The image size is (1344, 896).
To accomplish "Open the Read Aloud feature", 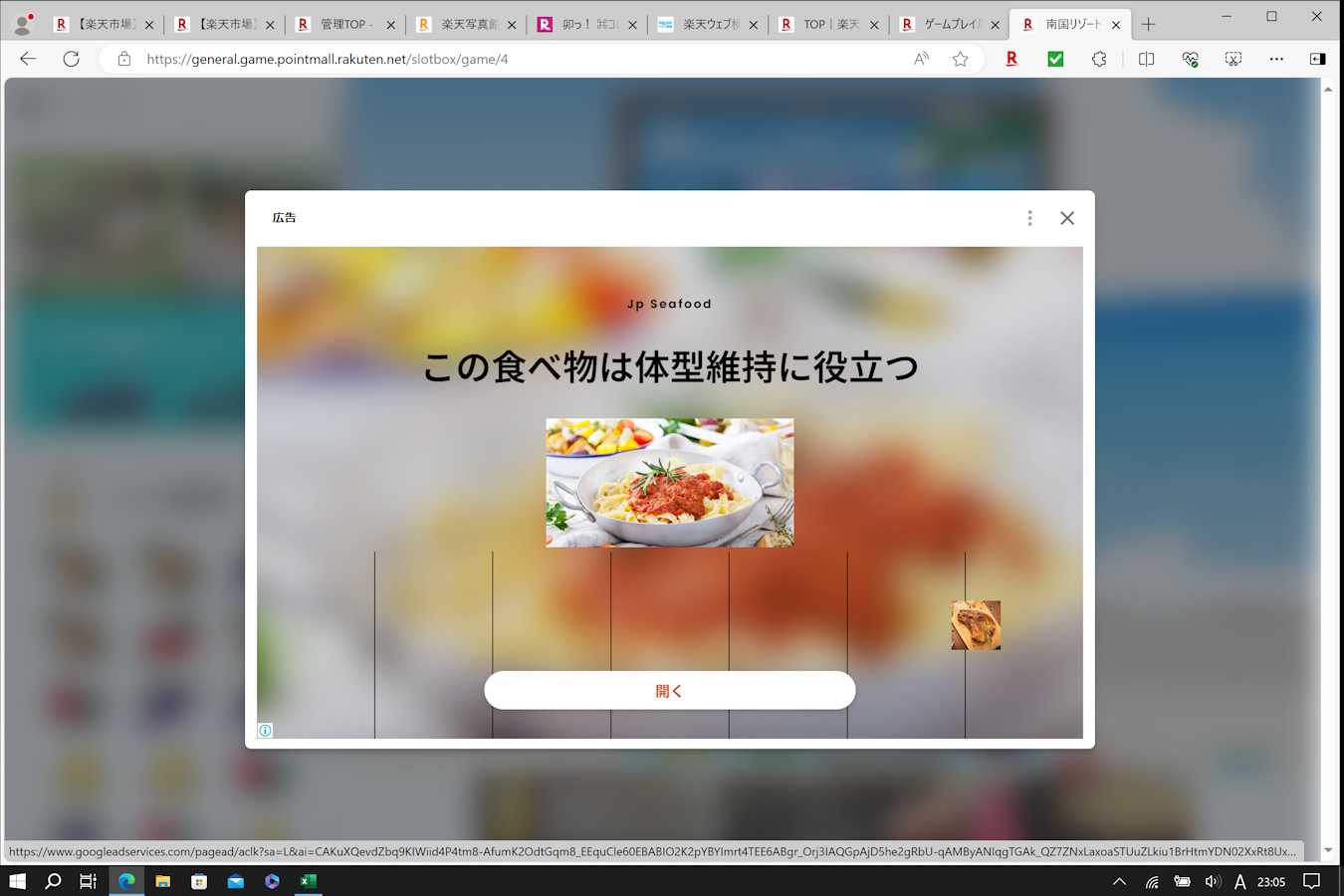I will coord(922,59).
